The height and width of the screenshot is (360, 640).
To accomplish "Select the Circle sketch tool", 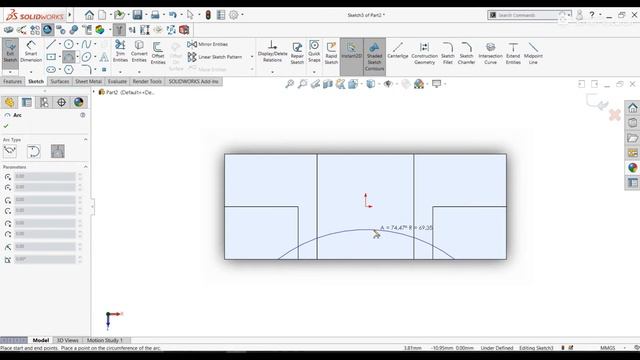I will click(69, 44).
